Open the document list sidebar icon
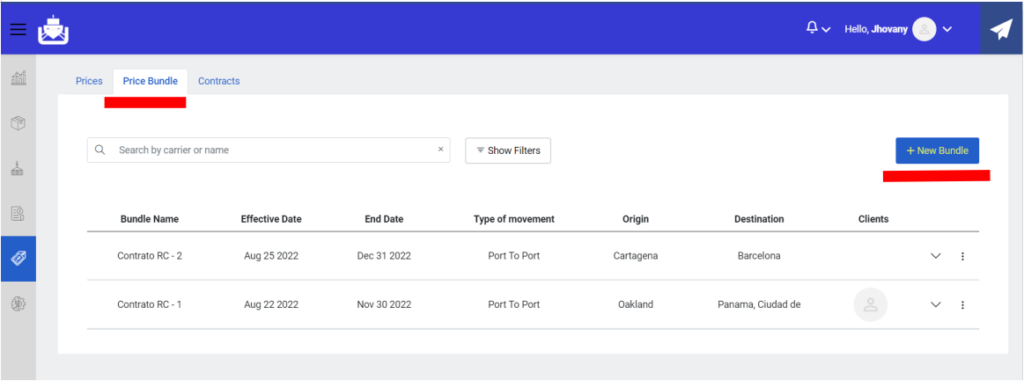Image resolution: width=1024 pixels, height=381 pixels. [x=19, y=213]
